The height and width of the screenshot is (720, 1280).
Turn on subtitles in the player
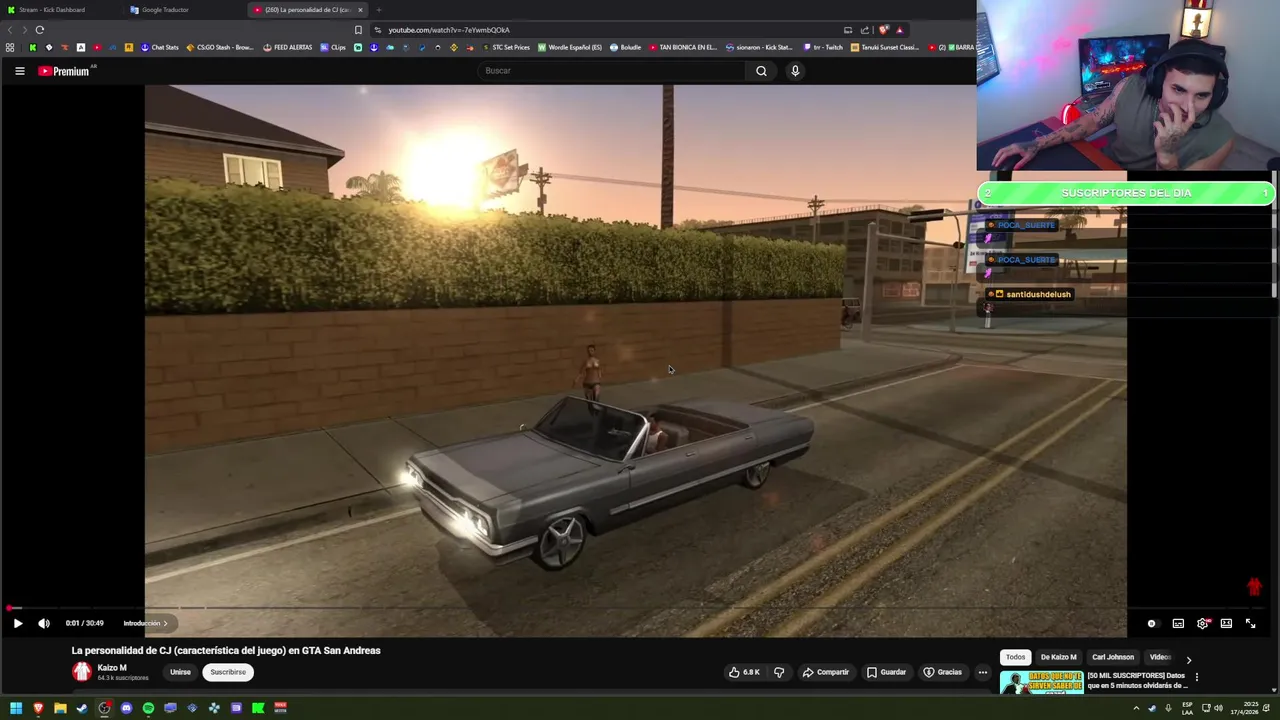click(x=1178, y=623)
